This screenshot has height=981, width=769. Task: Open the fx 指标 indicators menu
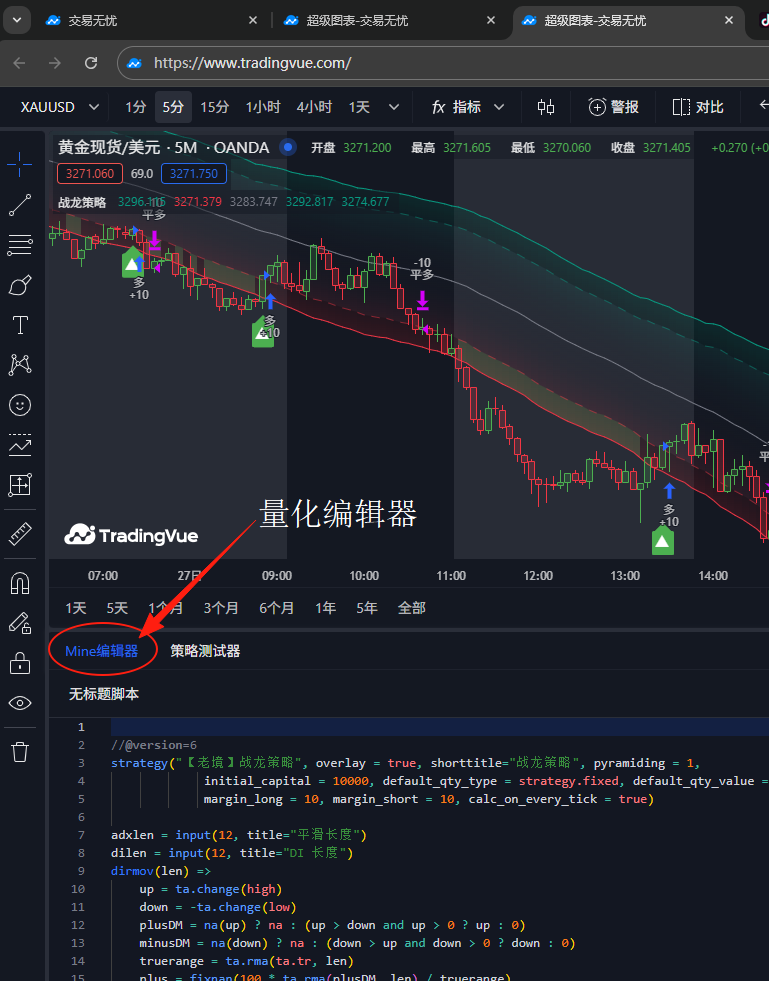pyautogui.click(x=456, y=107)
